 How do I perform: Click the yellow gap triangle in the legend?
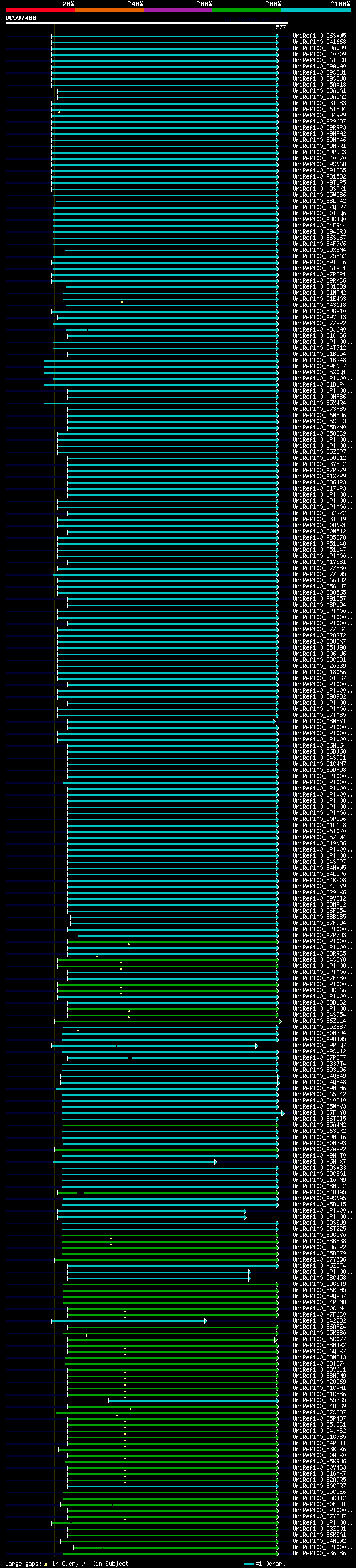click(46, 1563)
